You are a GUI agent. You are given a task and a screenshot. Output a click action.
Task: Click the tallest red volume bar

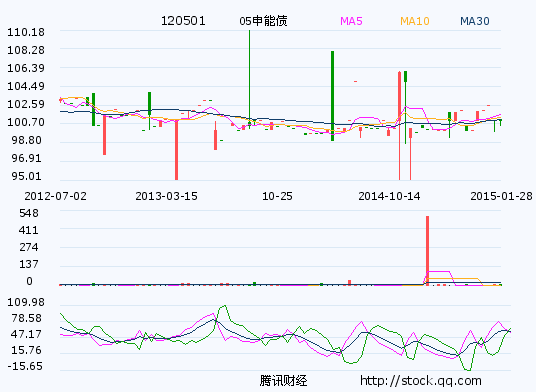tap(427, 250)
